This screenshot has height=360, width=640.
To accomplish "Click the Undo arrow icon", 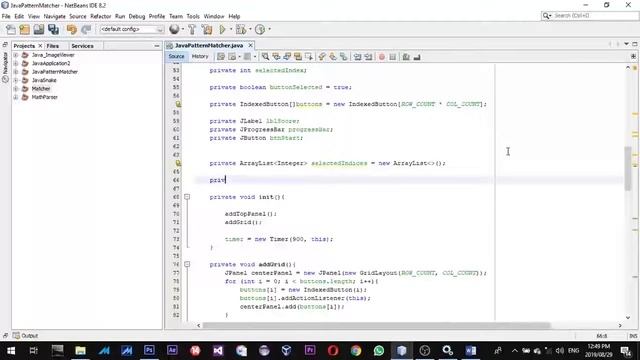I will click(72, 29).
